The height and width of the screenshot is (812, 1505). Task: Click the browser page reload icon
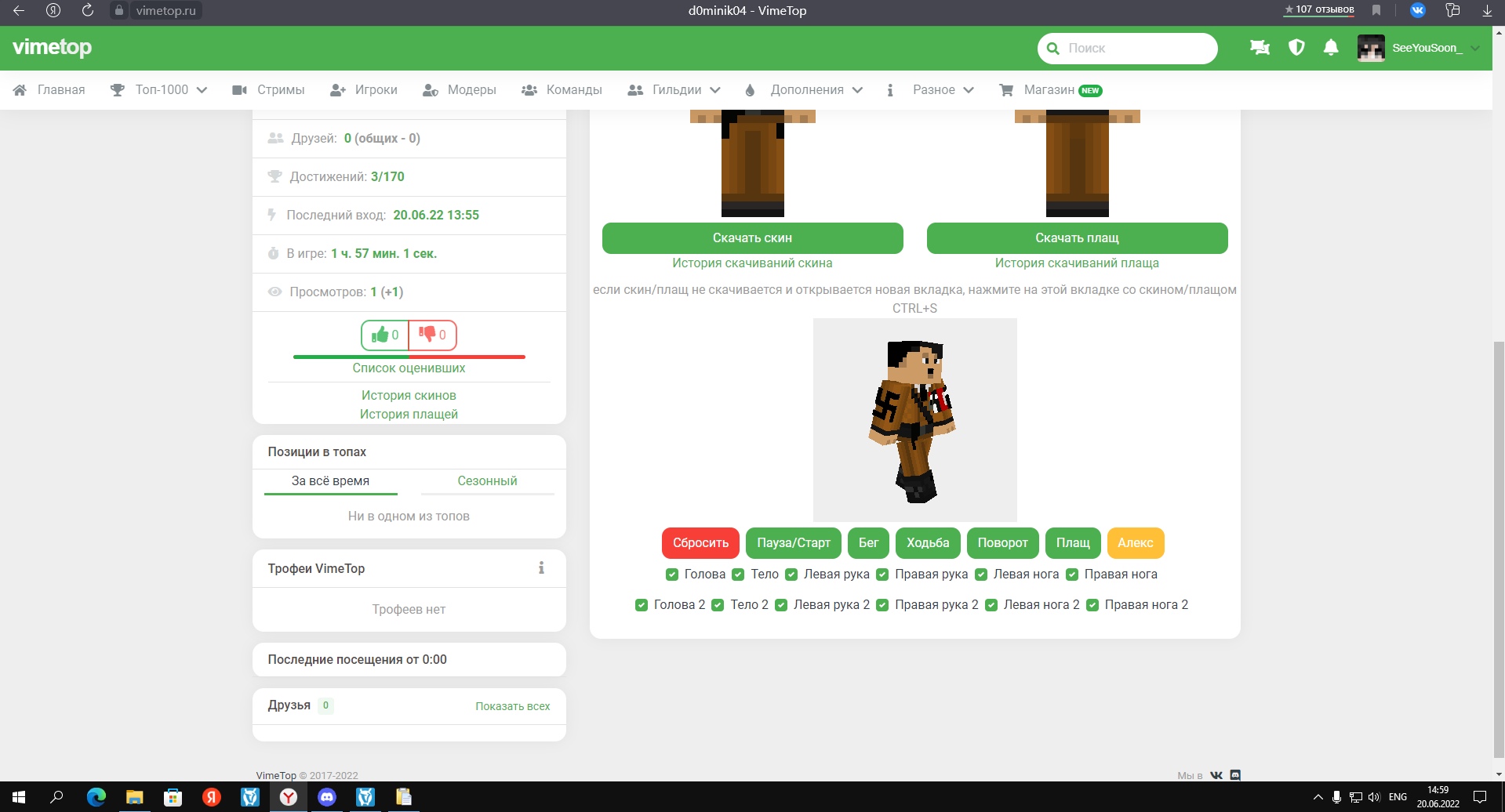tap(88, 10)
